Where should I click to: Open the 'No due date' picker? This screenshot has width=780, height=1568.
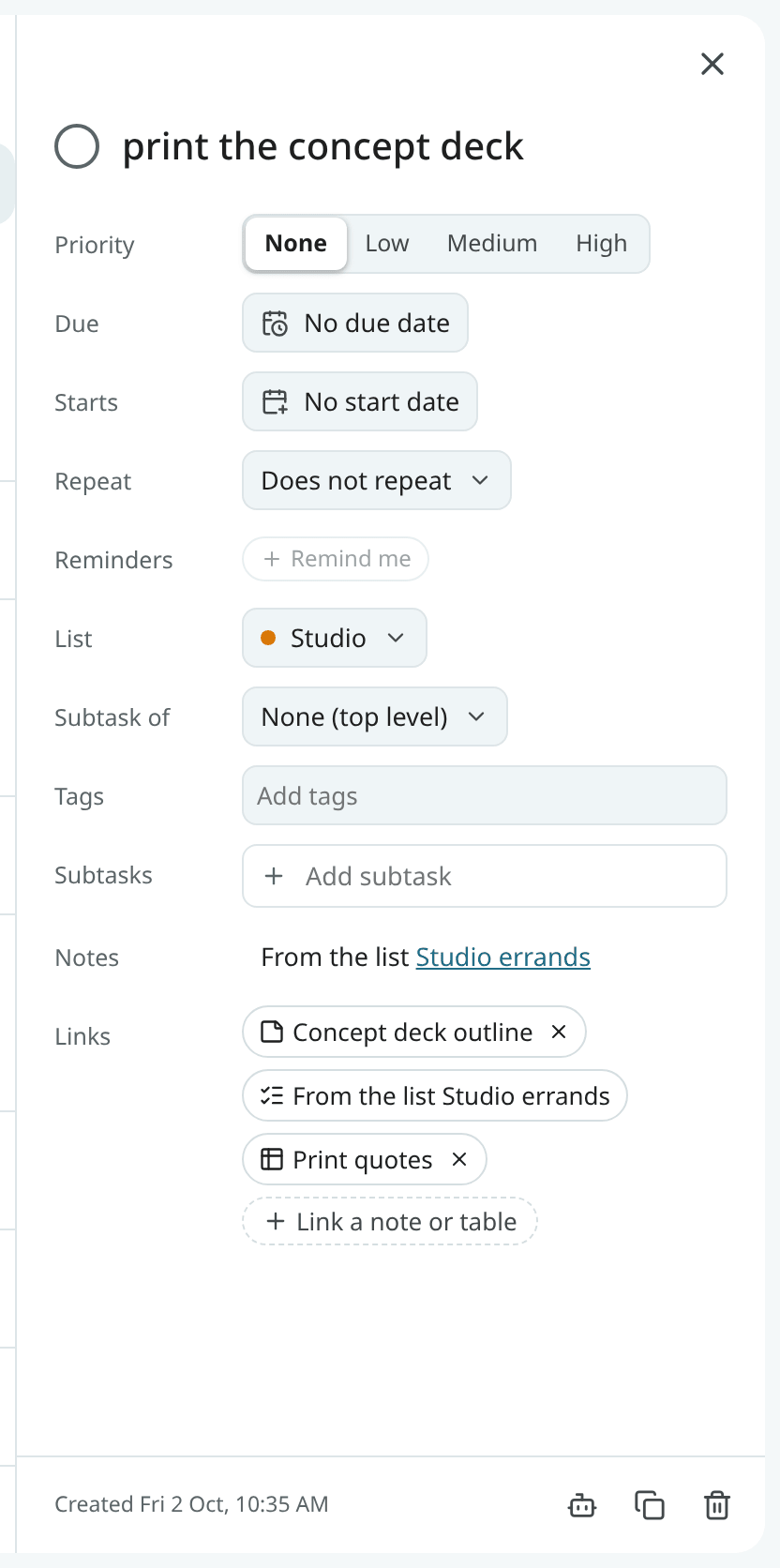[355, 323]
